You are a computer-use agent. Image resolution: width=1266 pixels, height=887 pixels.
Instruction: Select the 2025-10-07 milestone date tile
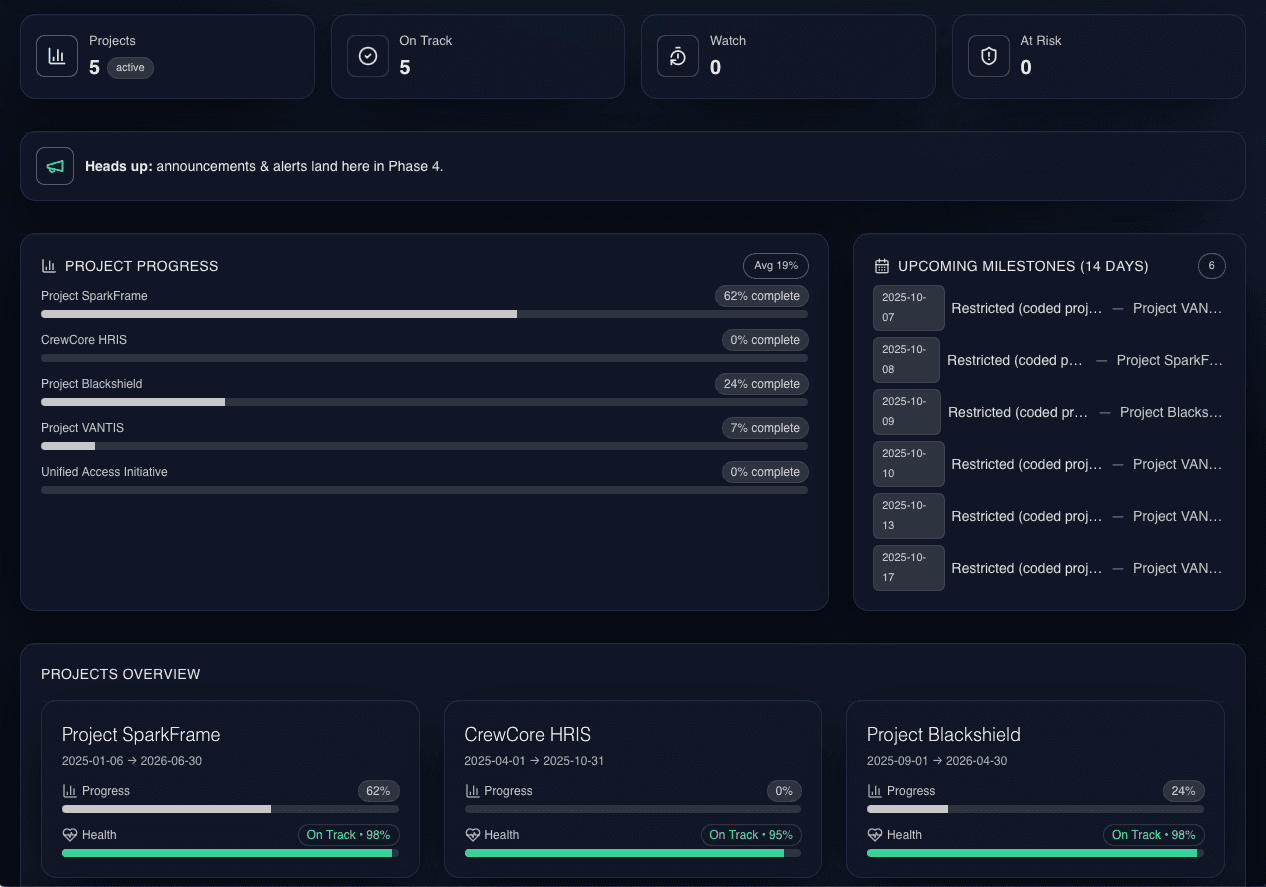[x=908, y=308]
